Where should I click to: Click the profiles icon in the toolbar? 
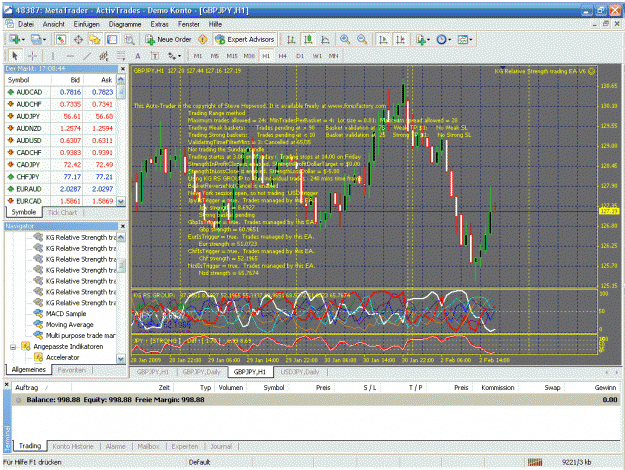coord(36,39)
